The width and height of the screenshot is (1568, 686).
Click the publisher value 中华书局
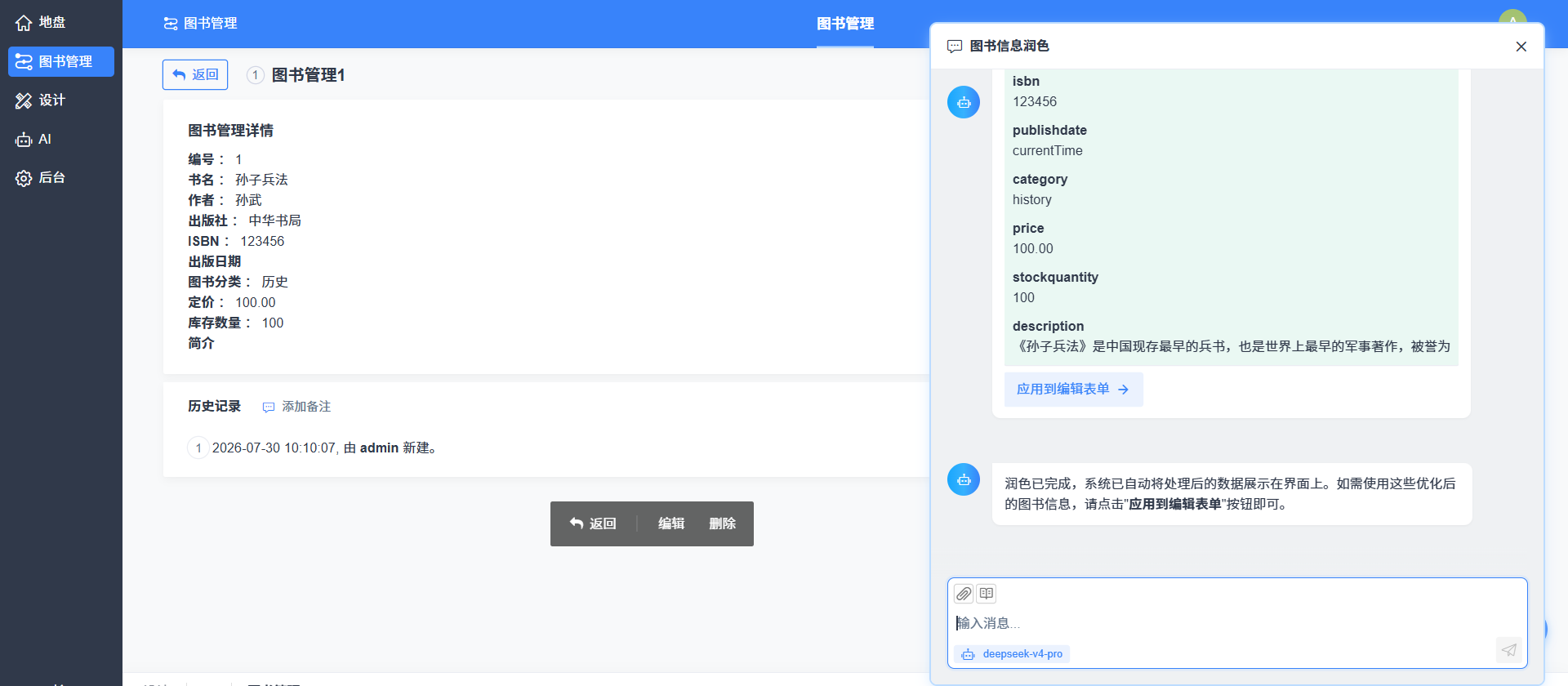pos(274,220)
